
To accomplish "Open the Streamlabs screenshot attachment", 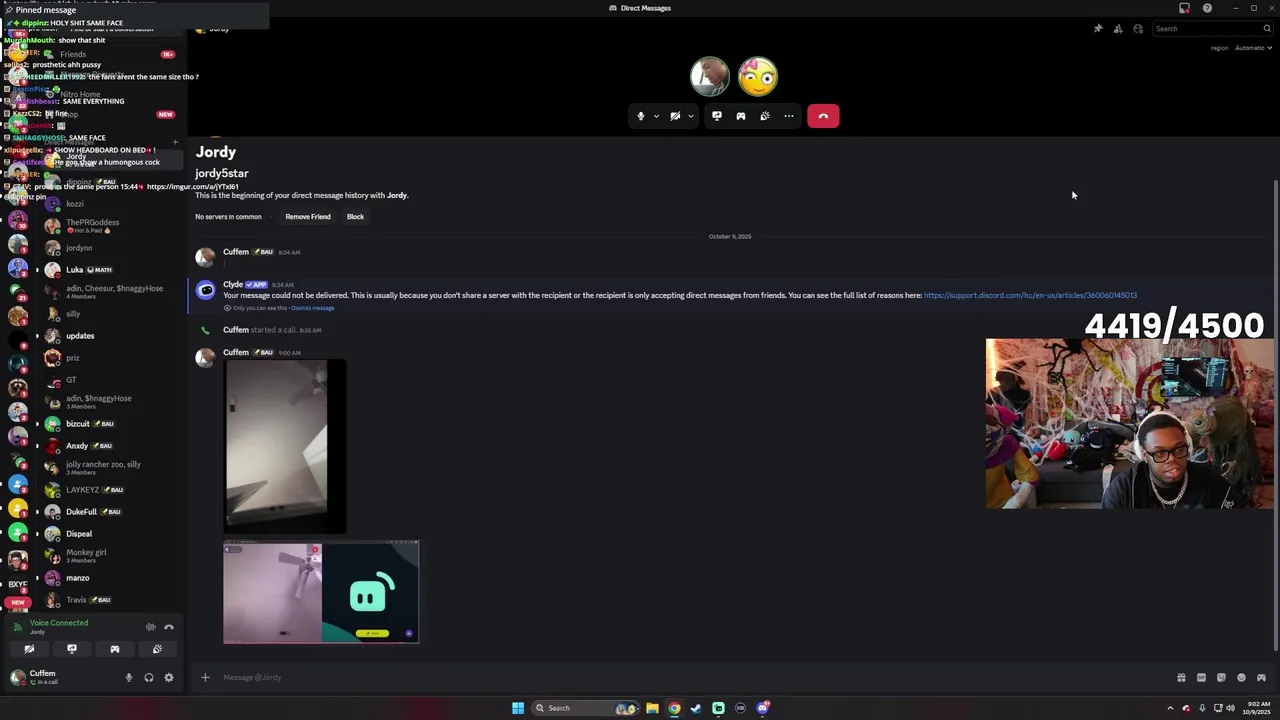I will [x=321, y=592].
